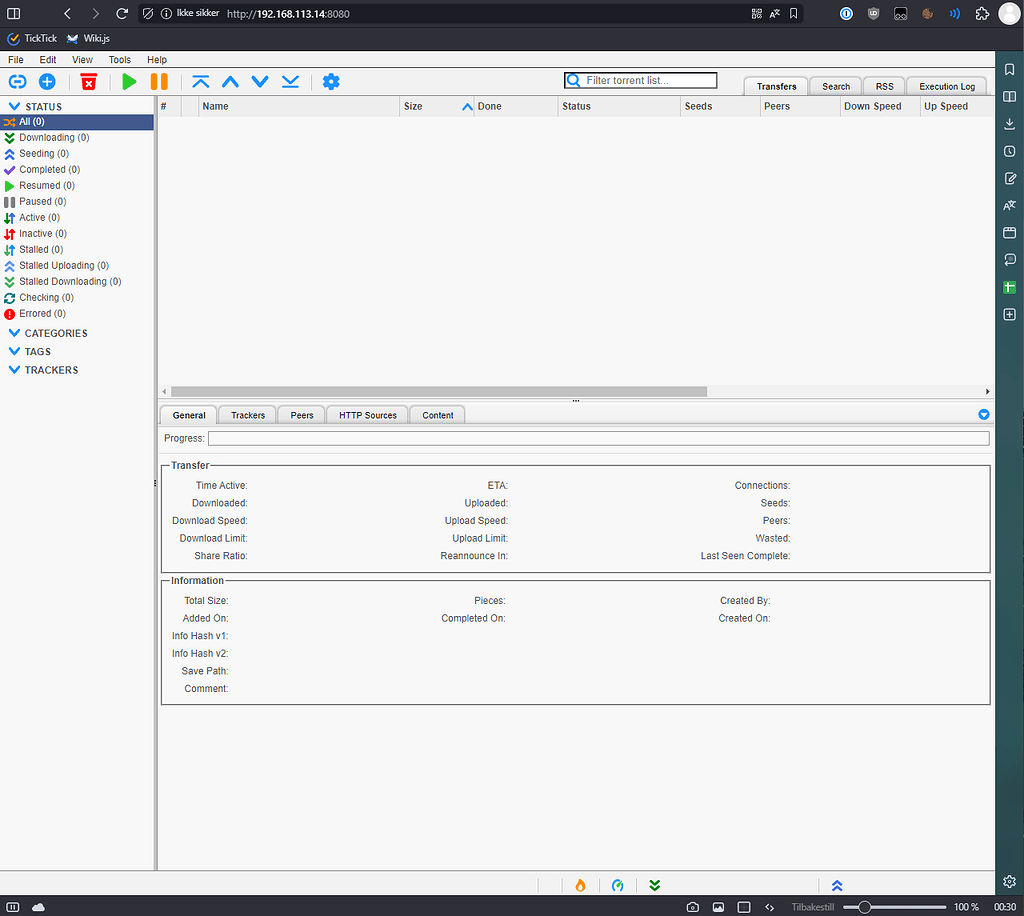Viewport: 1024px width, 916px height.
Task: Switch to the Execution Log view
Action: 946,86
